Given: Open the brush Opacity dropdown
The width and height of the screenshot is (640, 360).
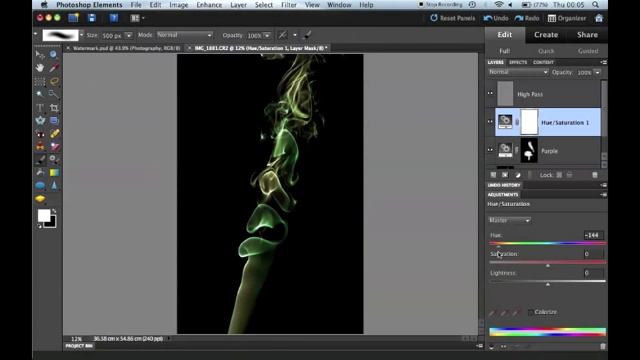Looking at the screenshot, I should (x=267, y=36).
